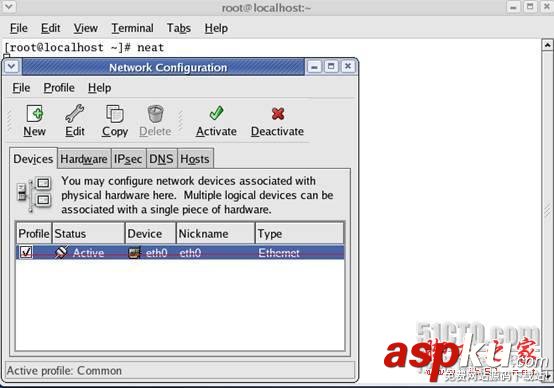
Task: Click the neat command line in terminal
Action: point(84,47)
